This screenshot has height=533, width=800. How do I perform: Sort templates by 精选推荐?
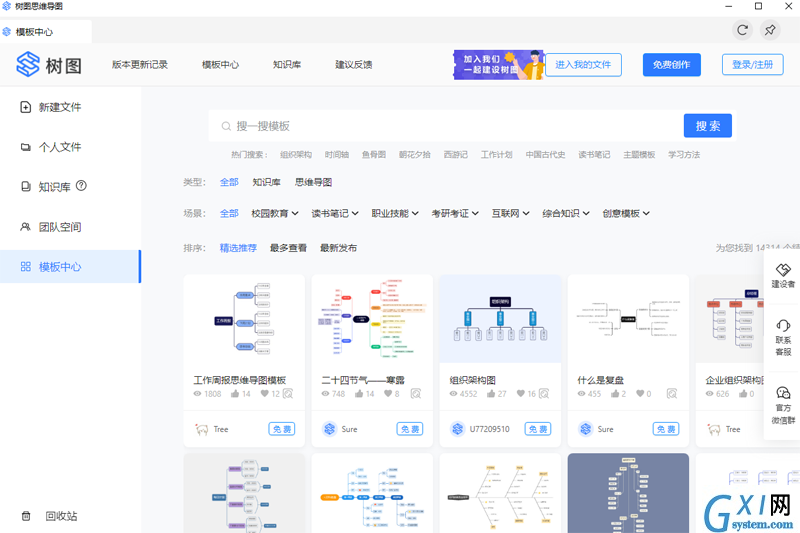tap(238, 248)
